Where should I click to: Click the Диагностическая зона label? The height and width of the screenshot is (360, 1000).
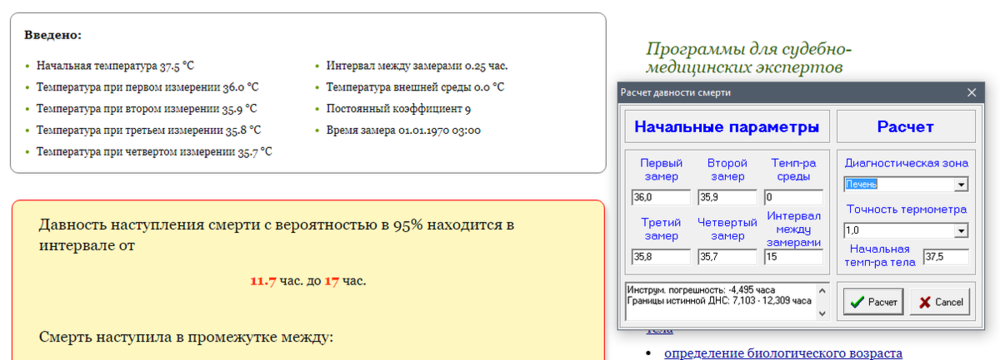click(x=906, y=163)
